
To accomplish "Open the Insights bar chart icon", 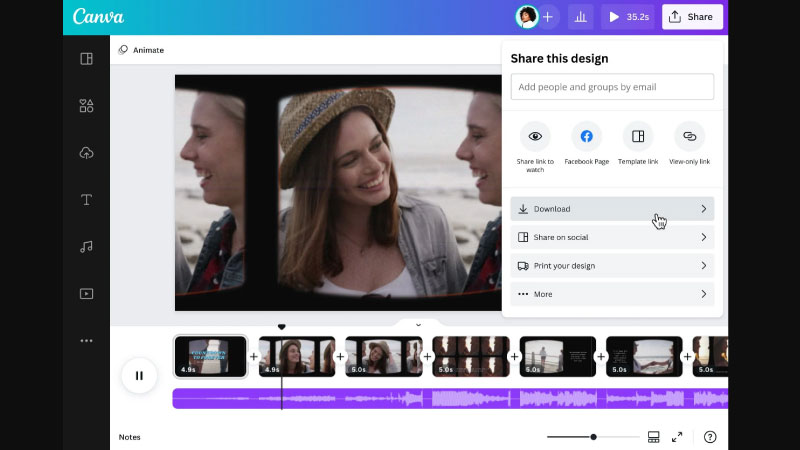I will [x=581, y=17].
